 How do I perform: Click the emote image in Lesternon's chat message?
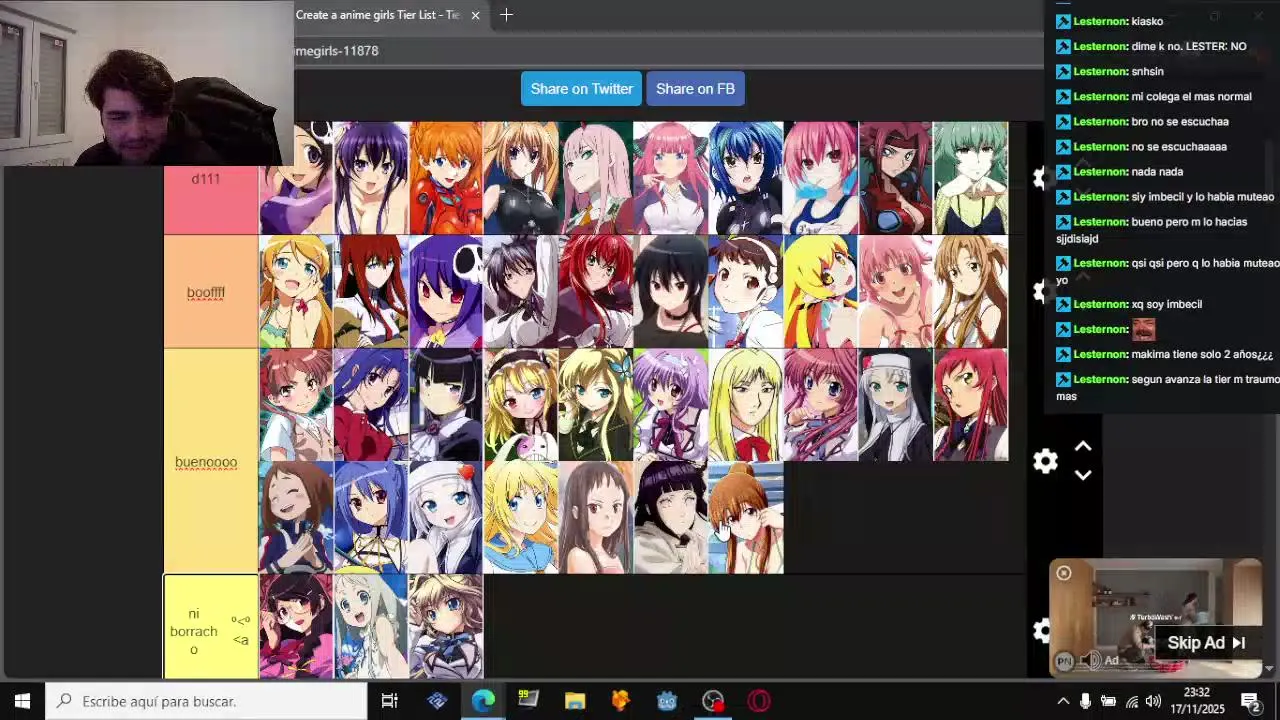click(x=1143, y=329)
